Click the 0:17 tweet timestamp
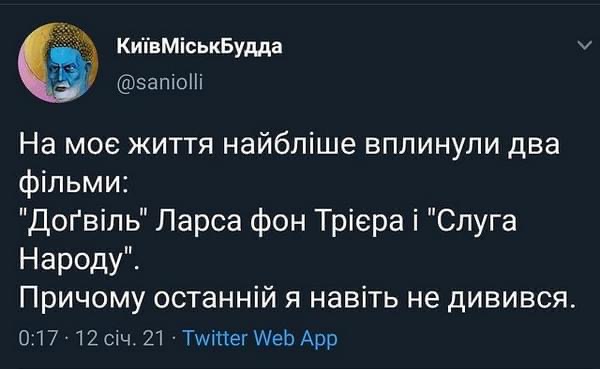 click(38, 338)
